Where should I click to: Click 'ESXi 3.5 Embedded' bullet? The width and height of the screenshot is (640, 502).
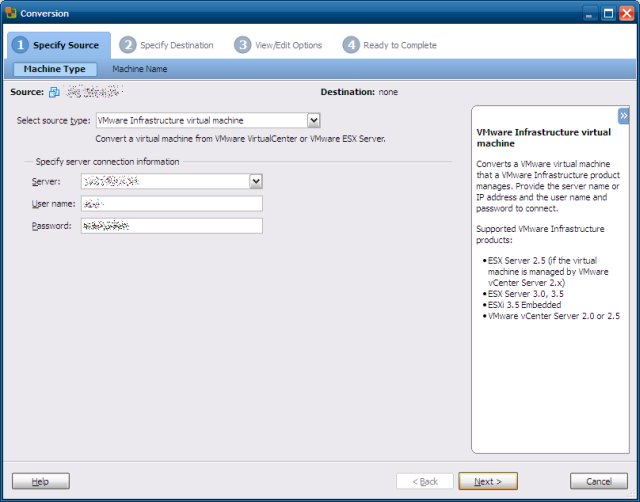pyautogui.click(x=524, y=305)
